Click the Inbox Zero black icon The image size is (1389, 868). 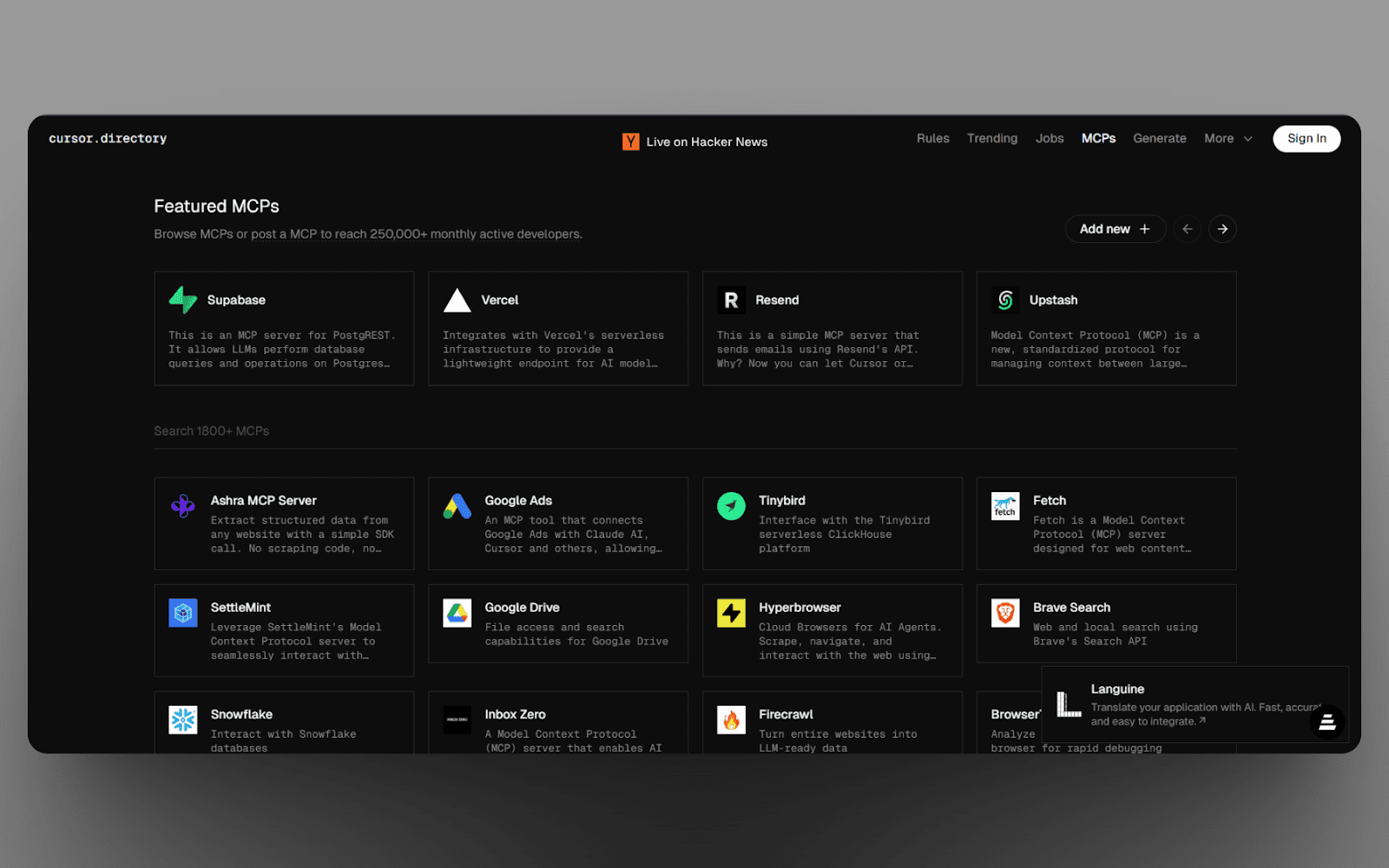click(x=458, y=720)
